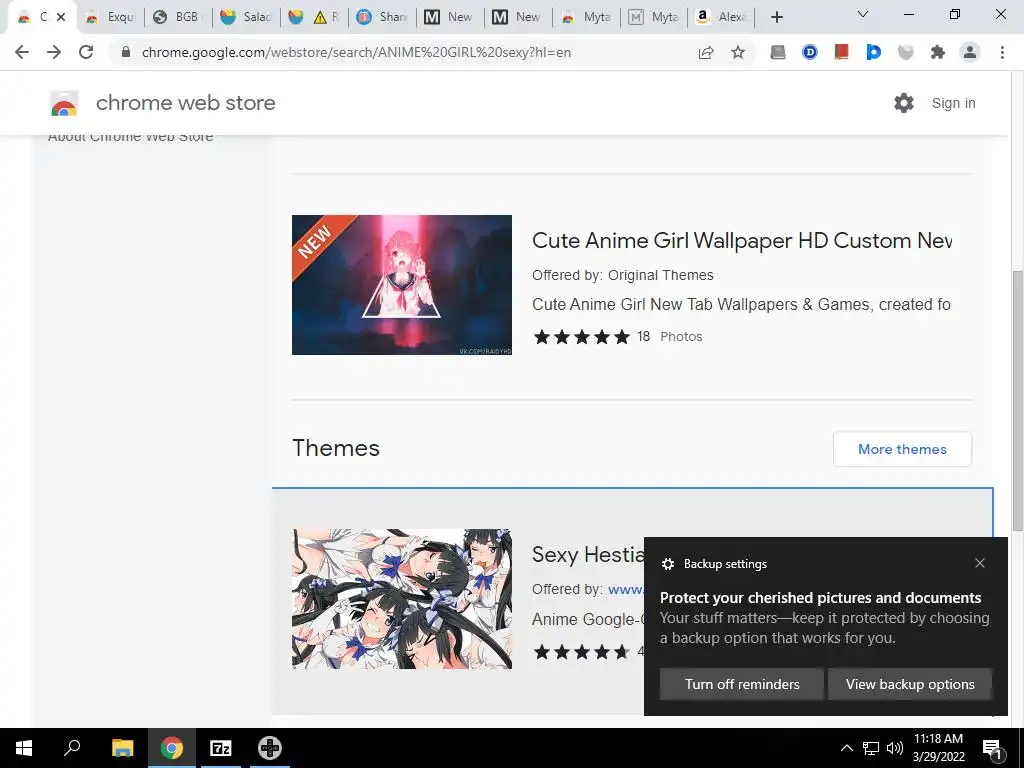Show hidden system tray icons
The height and width of the screenshot is (768, 1024).
point(846,748)
